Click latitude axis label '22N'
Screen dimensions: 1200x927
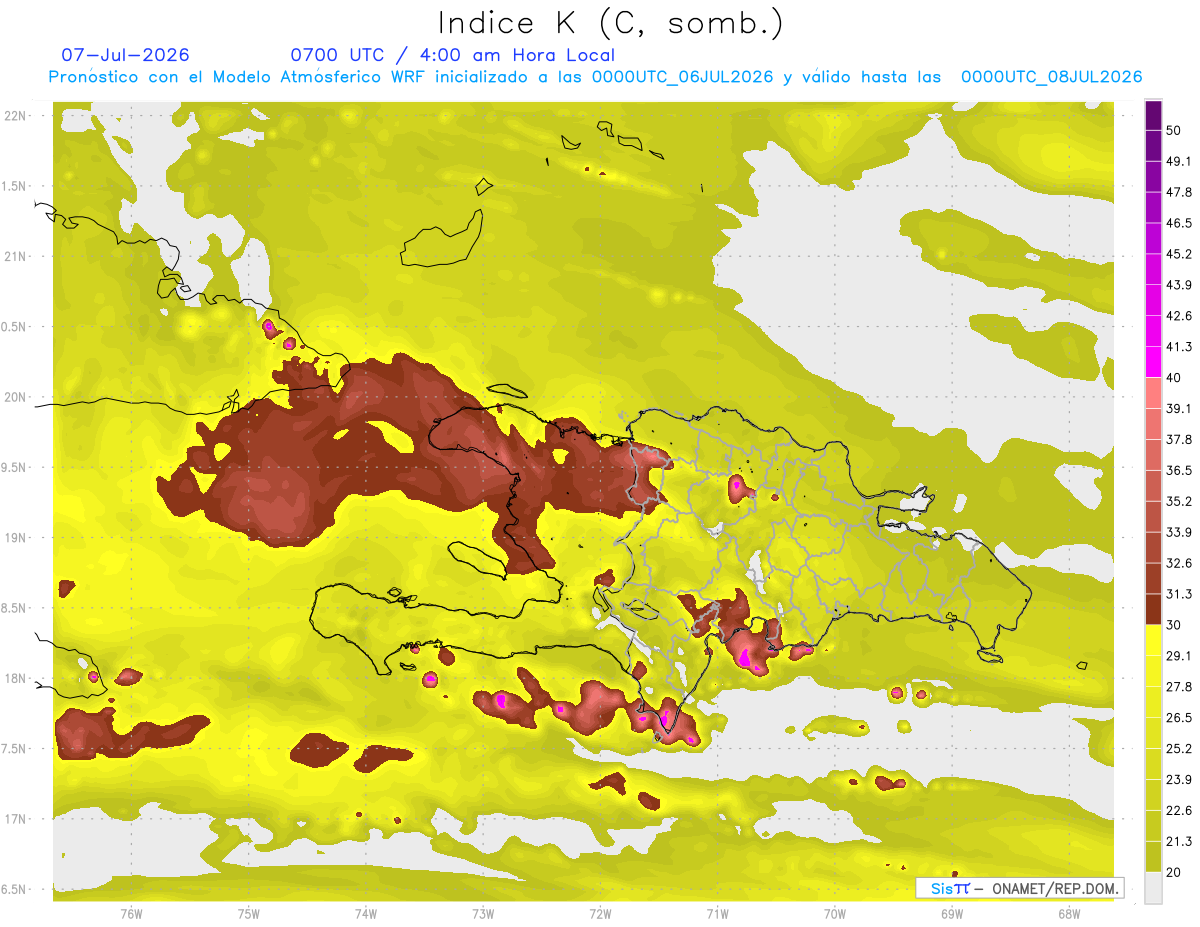[x=14, y=116]
